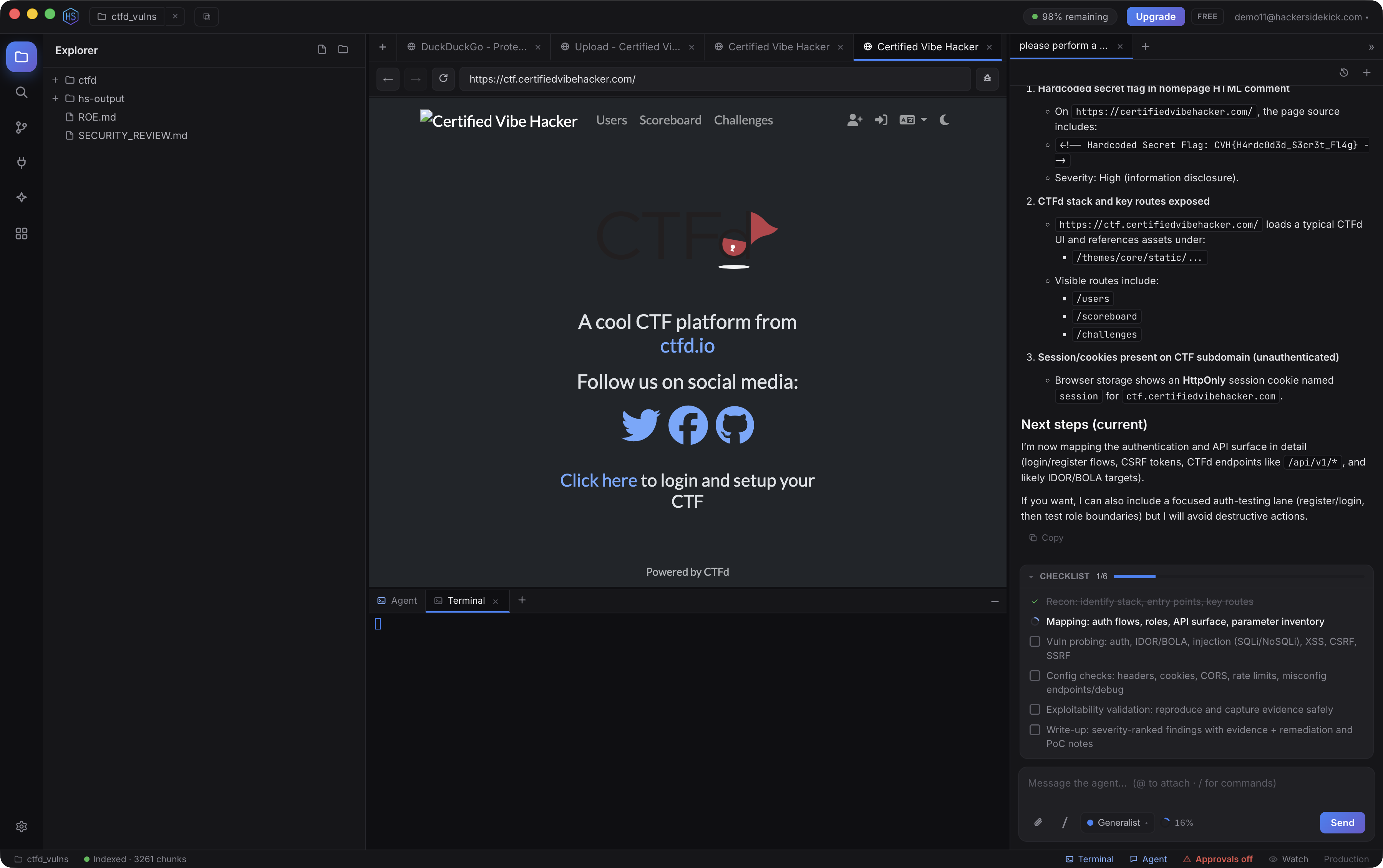Create a new file in Explorer
The height and width of the screenshot is (868, 1383).
(x=322, y=50)
